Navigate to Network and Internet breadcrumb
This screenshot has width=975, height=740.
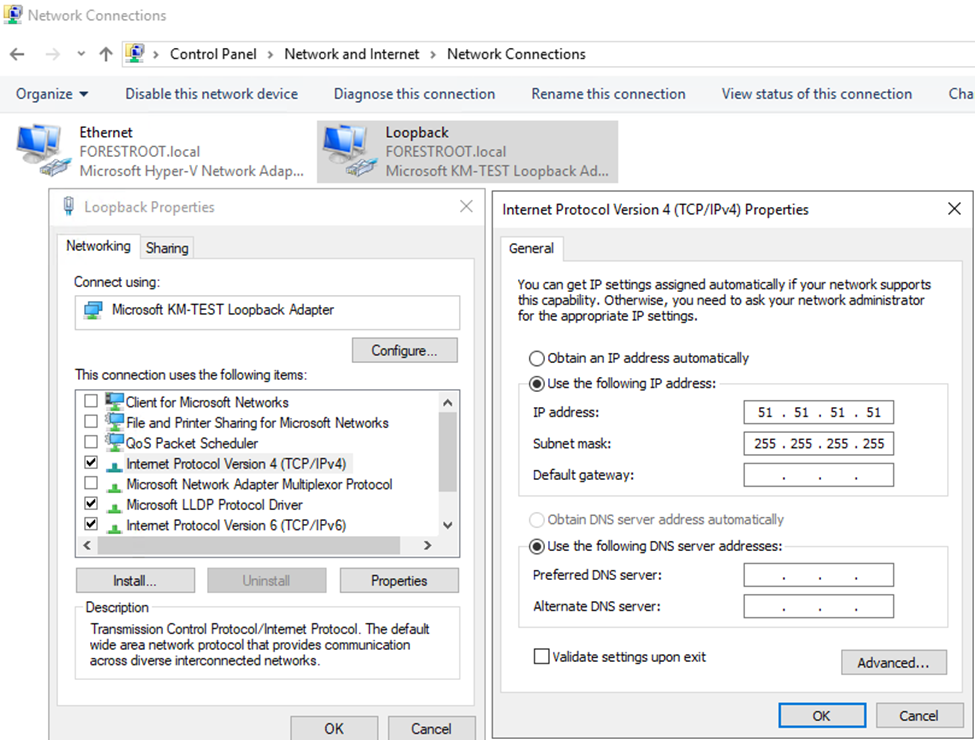352,54
